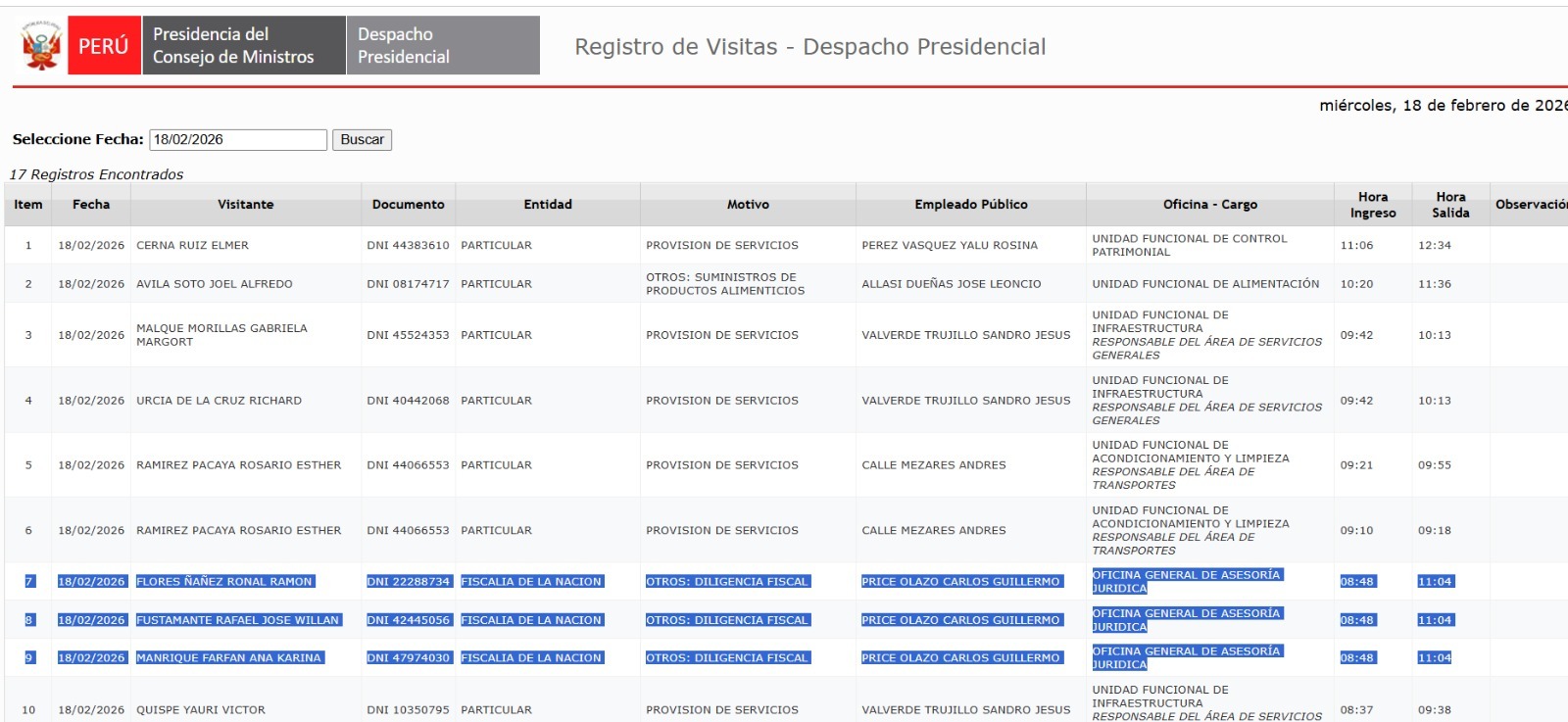Open Presidencia del Consejo de Ministros header
1568x722 pixels.
(244, 46)
